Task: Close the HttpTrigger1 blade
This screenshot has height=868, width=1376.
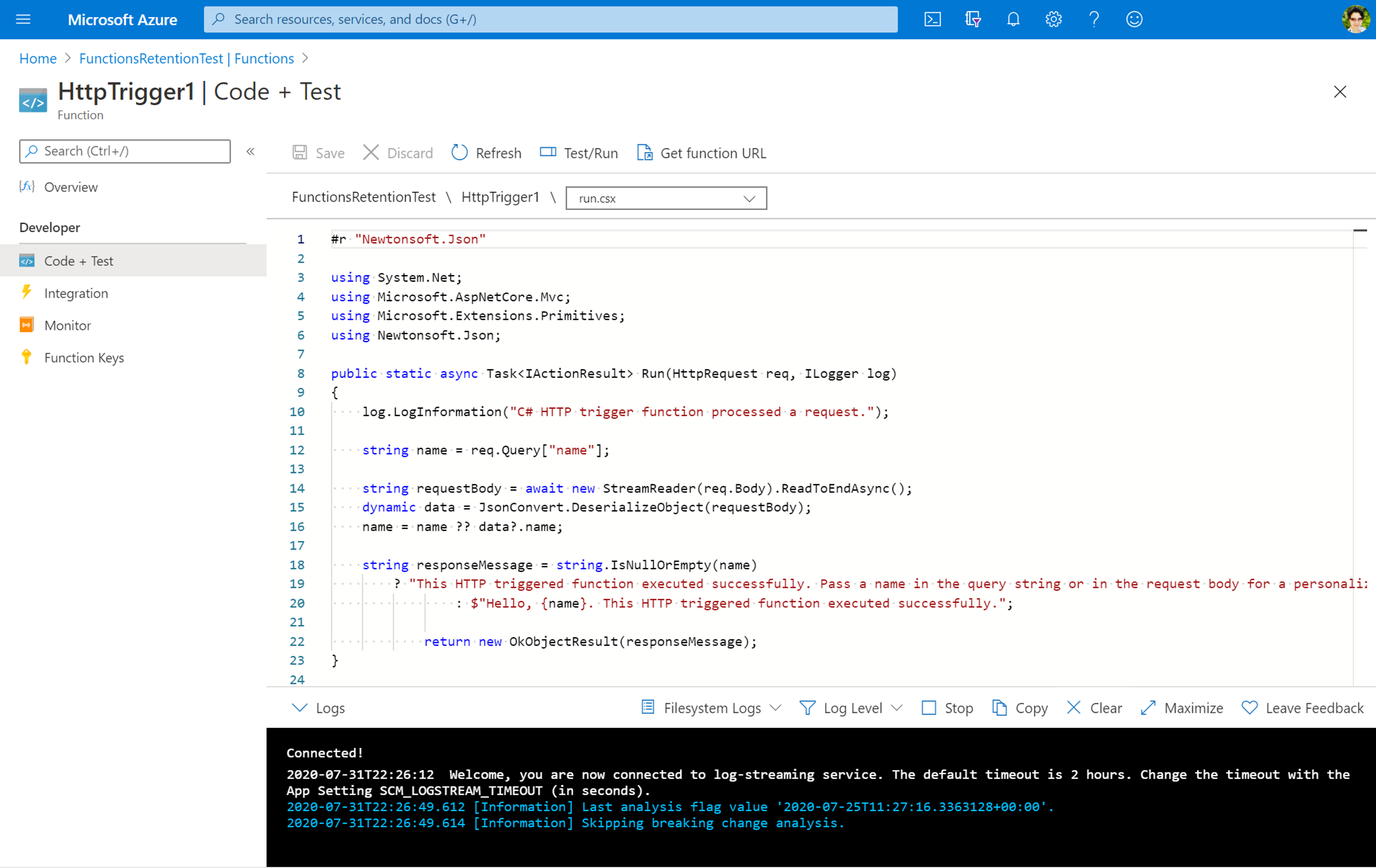Action: [1339, 92]
